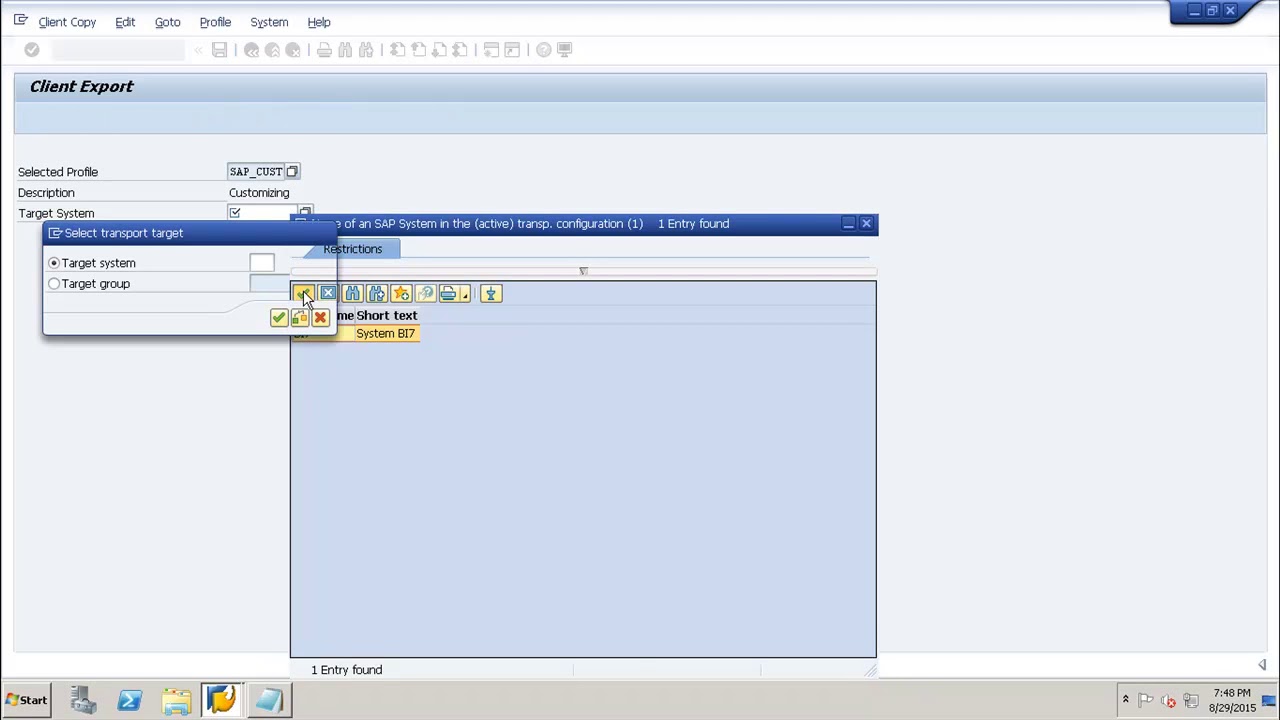Switch to SAP Logon taskbar icon
Screen dimensions: 1280x720
(x=221, y=700)
